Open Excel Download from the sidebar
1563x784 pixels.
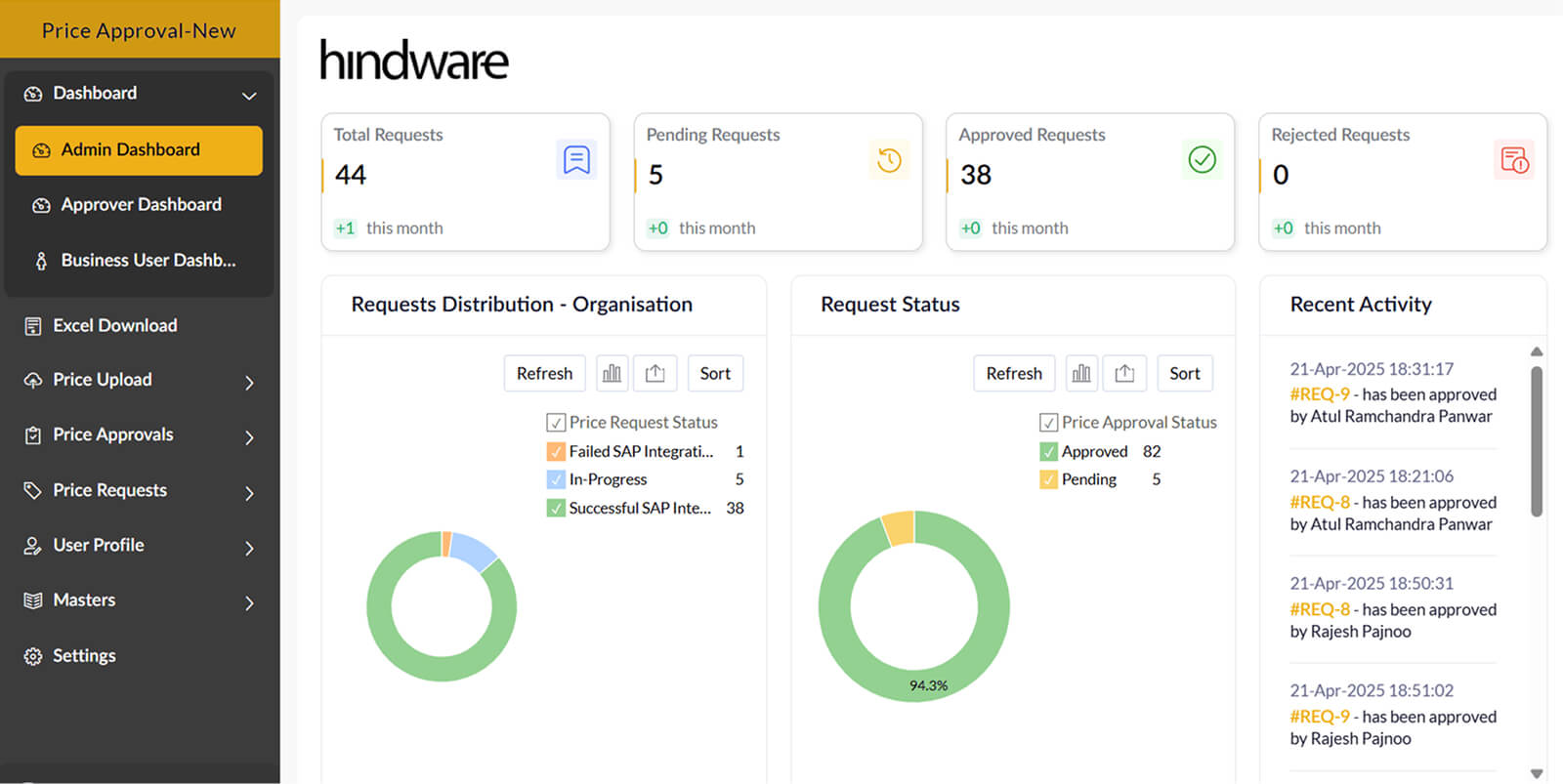tap(114, 326)
